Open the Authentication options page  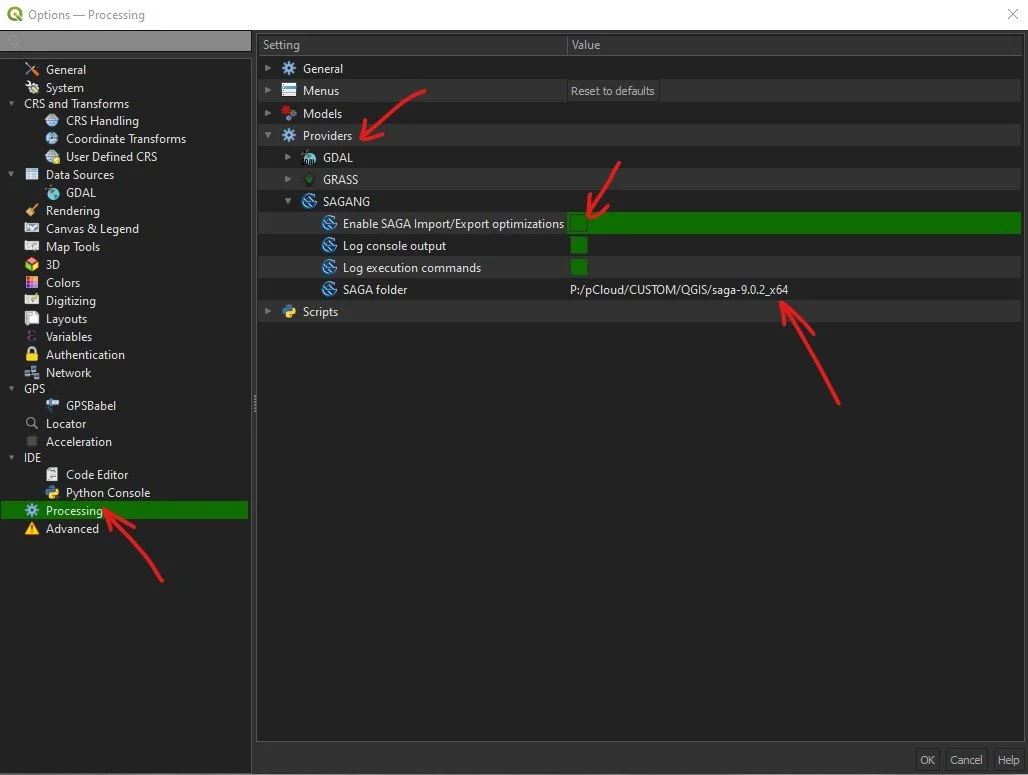point(85,355)
